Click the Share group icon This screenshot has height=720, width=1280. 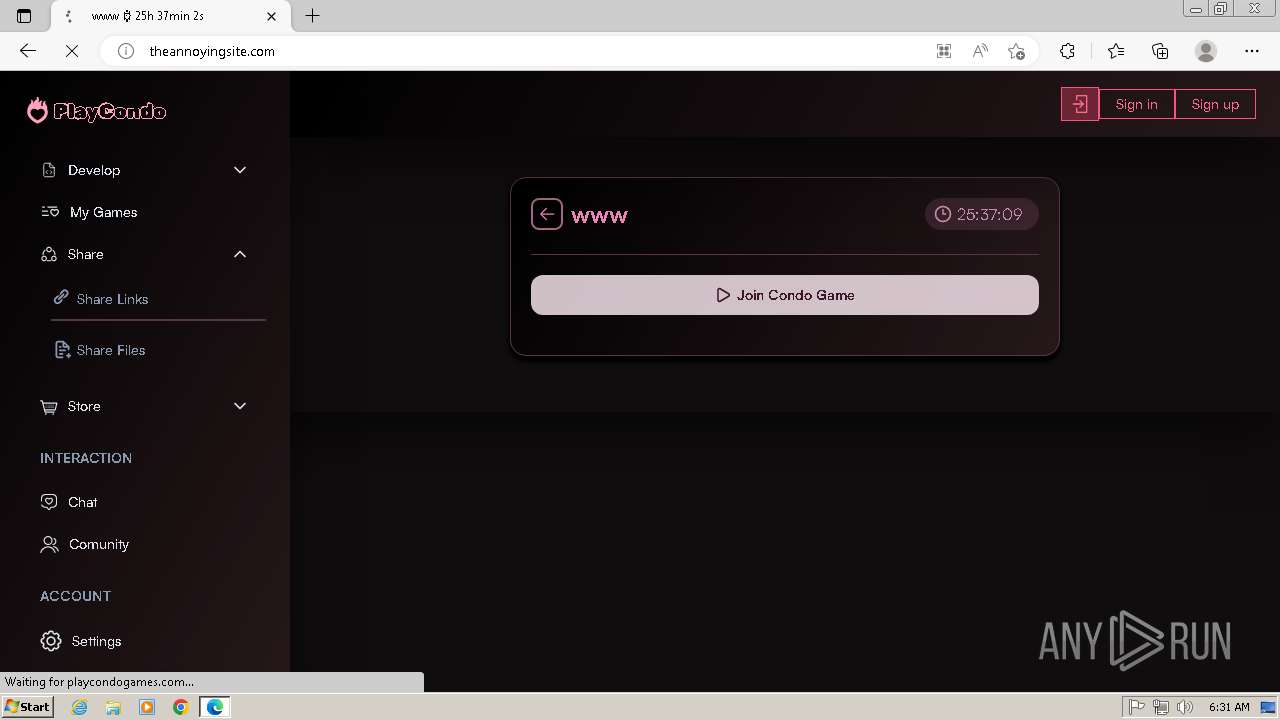pyautogui.click(x=49, y=254)
